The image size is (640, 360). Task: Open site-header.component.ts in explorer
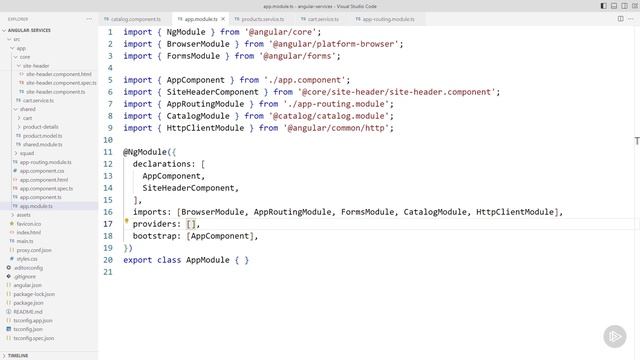pyautogui.click(x=56, y=92)
